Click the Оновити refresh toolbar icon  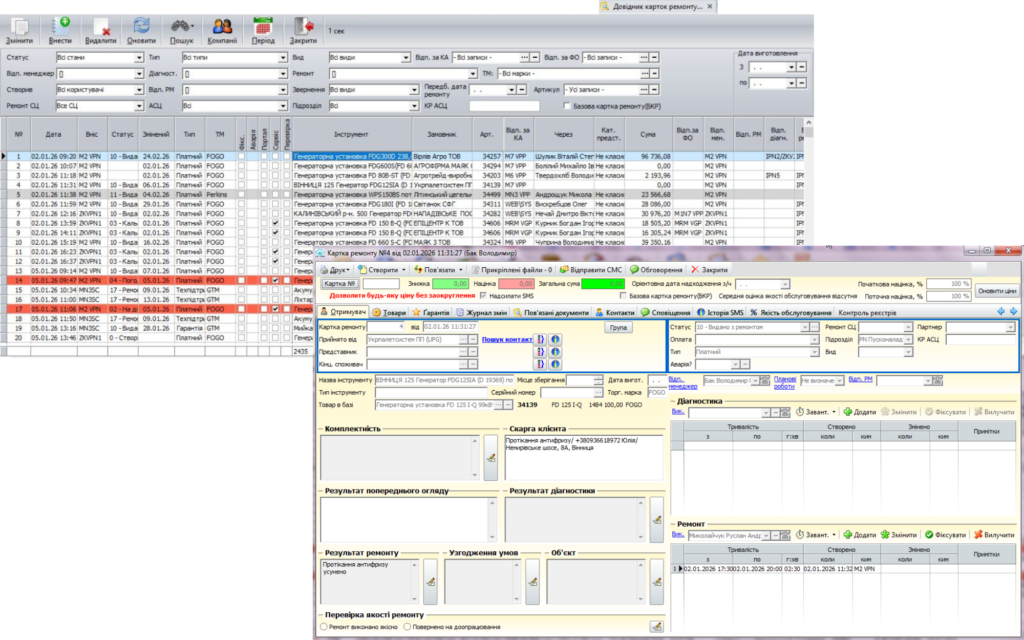(x=141, y=31)
